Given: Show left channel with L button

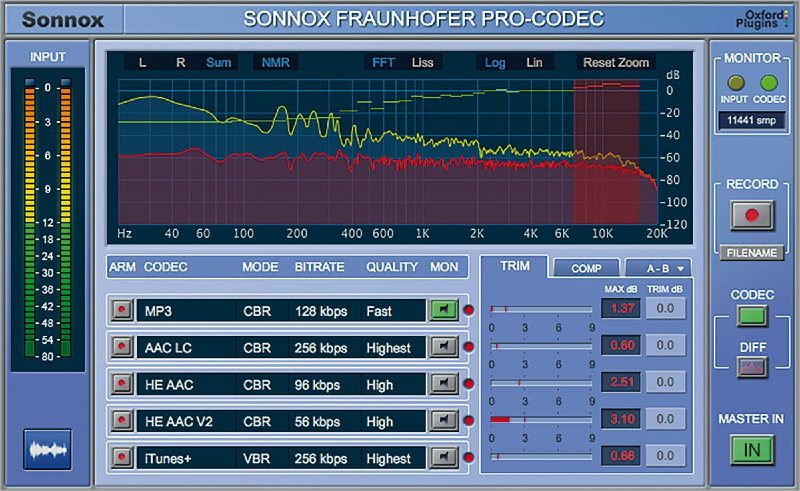Looking at the screenshot, I should pyautogui.click(x=142, y=62).
